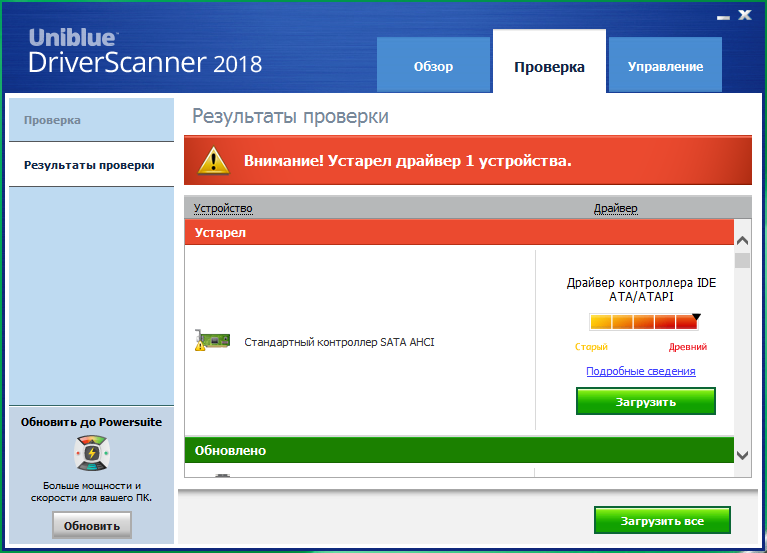Click the Powersuite gauge icon
767x553 pixels.
92,453
